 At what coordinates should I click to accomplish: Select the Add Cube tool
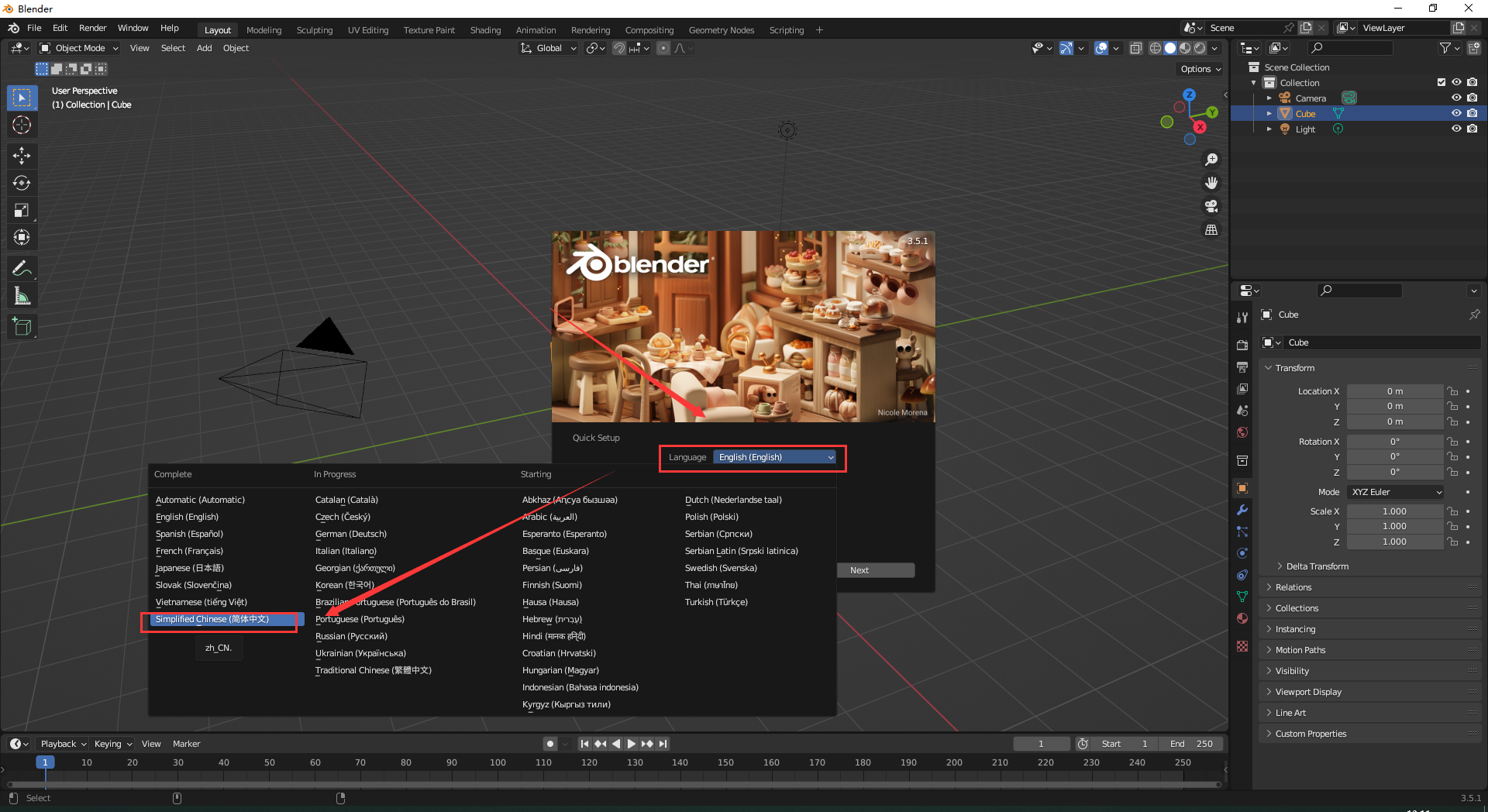point(21,326)
